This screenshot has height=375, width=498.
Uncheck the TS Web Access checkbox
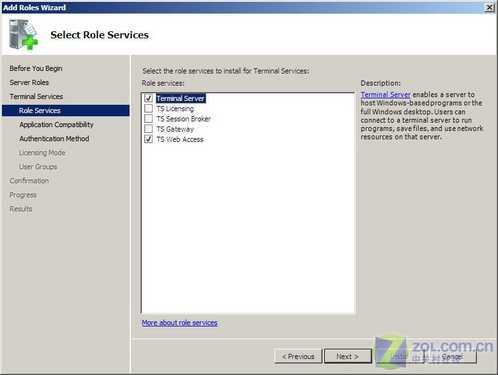(149, 139)
